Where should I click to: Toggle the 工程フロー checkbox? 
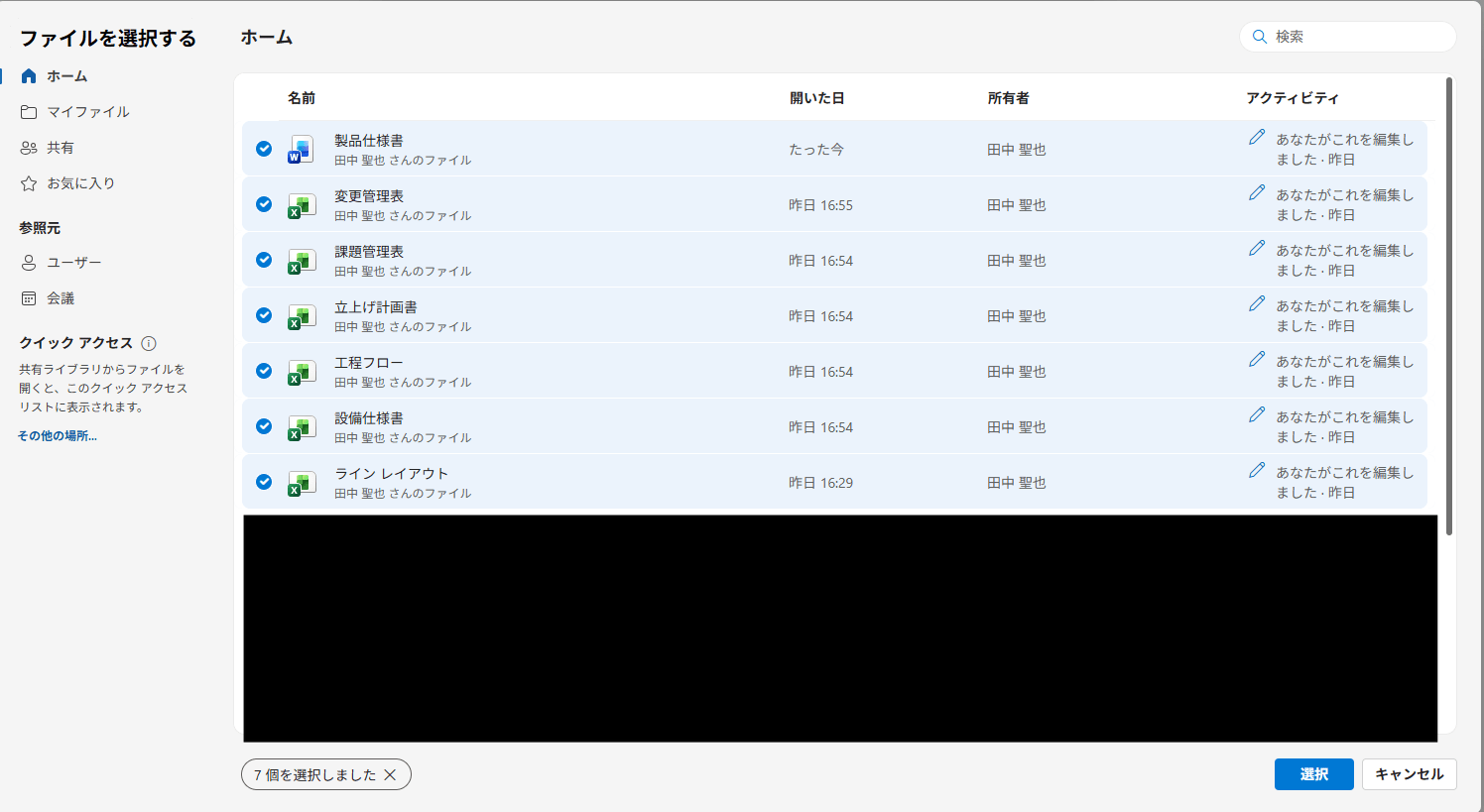point(264,371)
